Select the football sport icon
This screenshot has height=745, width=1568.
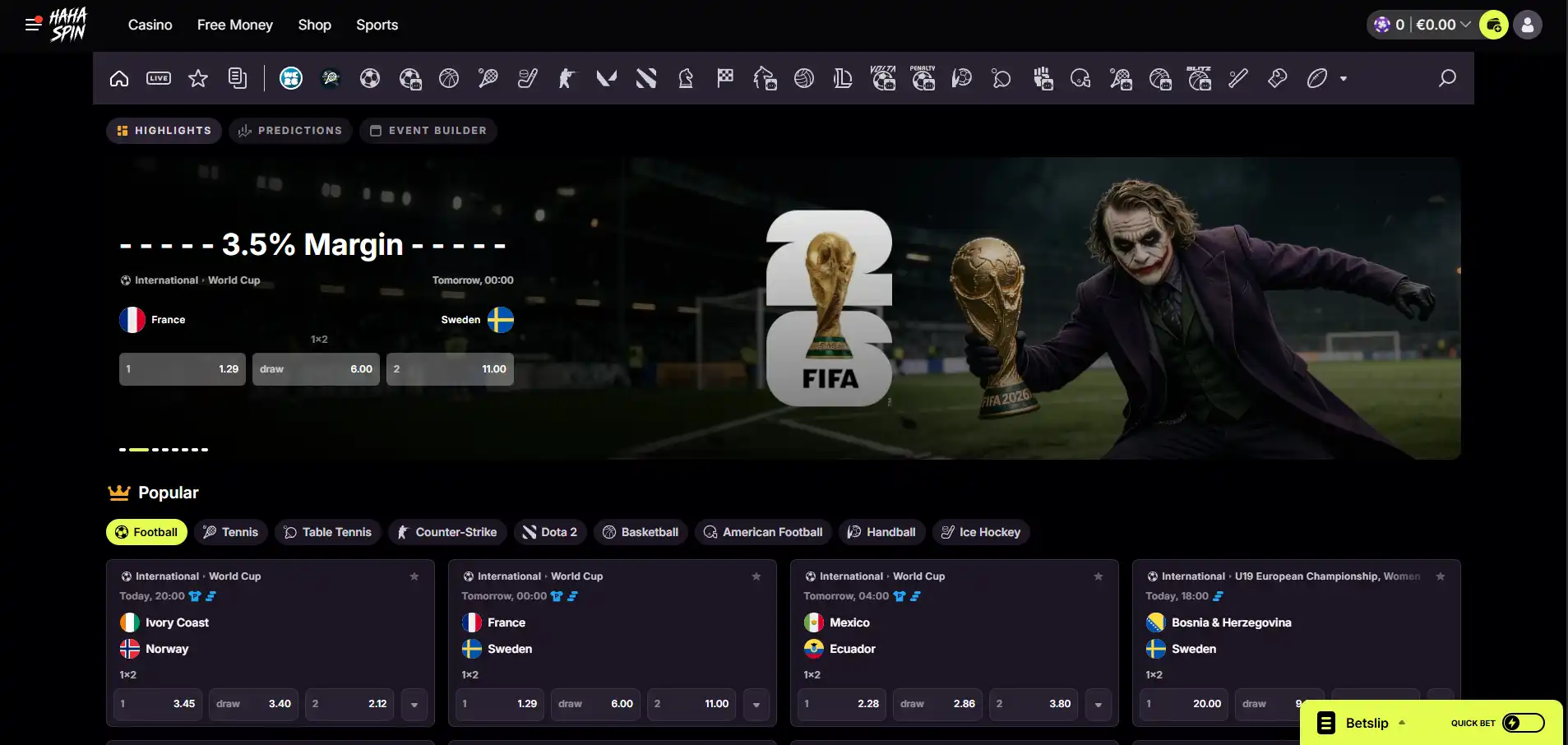[370, 78]
